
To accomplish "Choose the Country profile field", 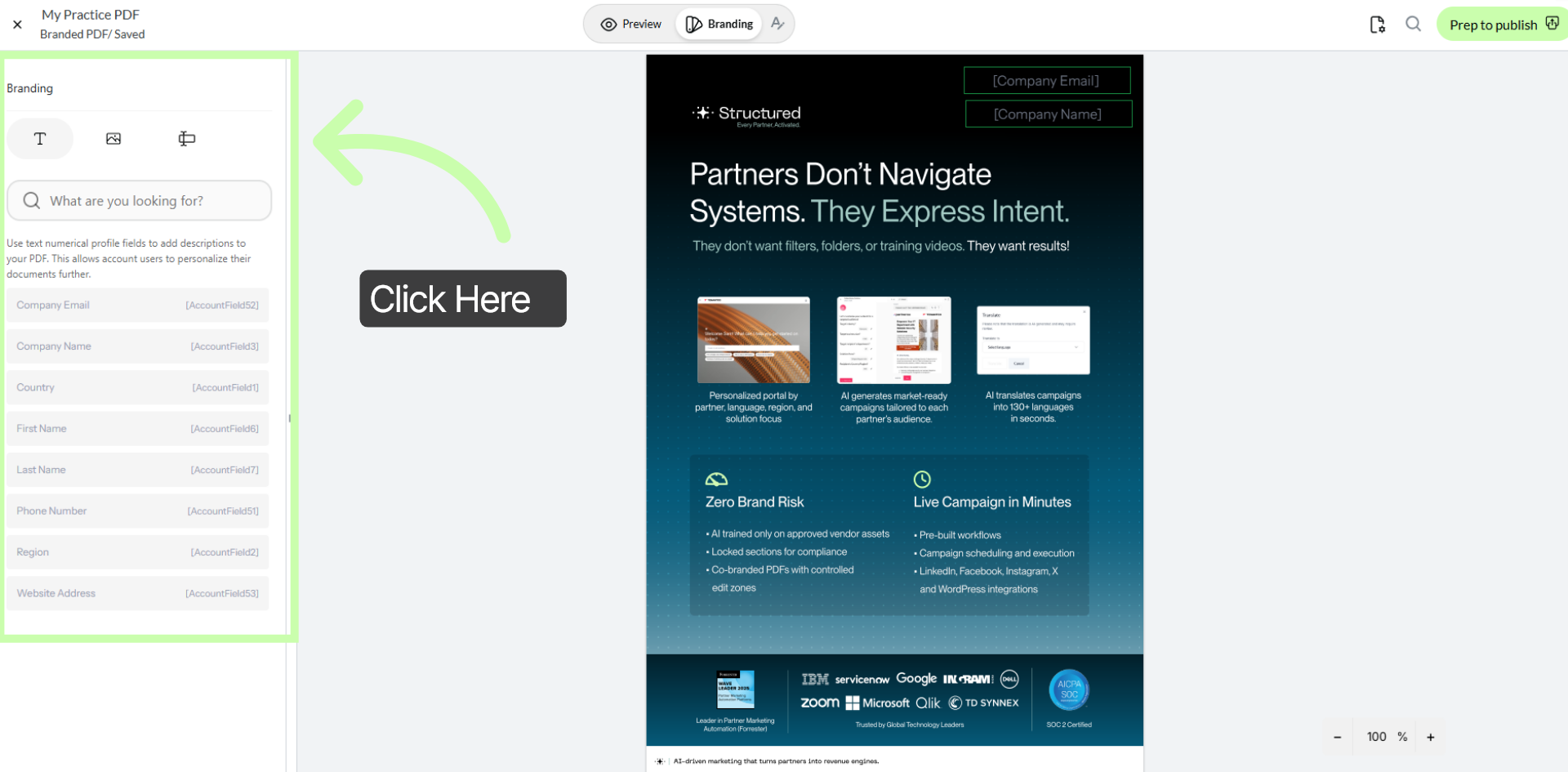I will pyautogui.click(x=138, y=388).
